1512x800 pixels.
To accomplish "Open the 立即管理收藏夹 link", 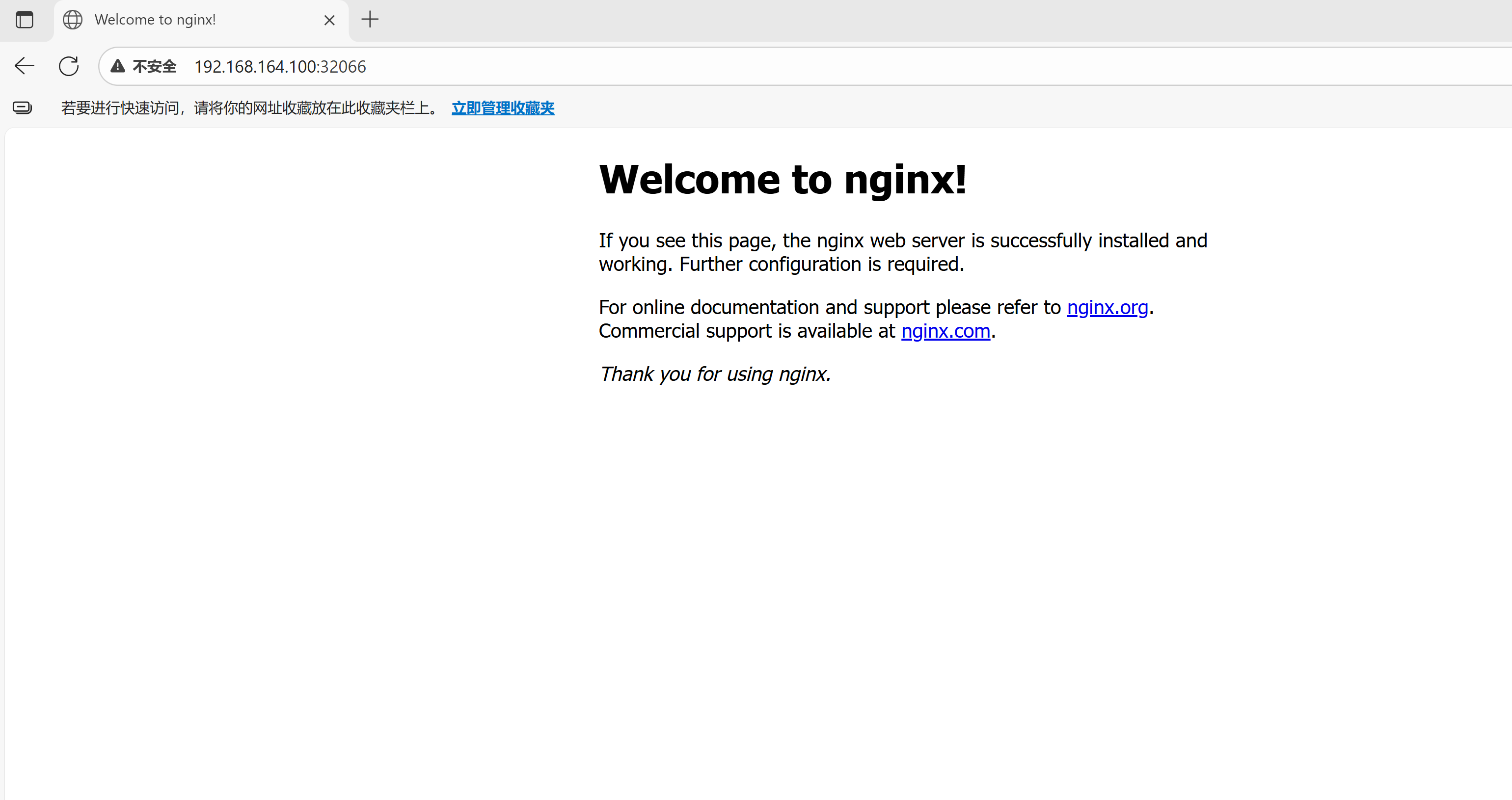I will (502, 108).
